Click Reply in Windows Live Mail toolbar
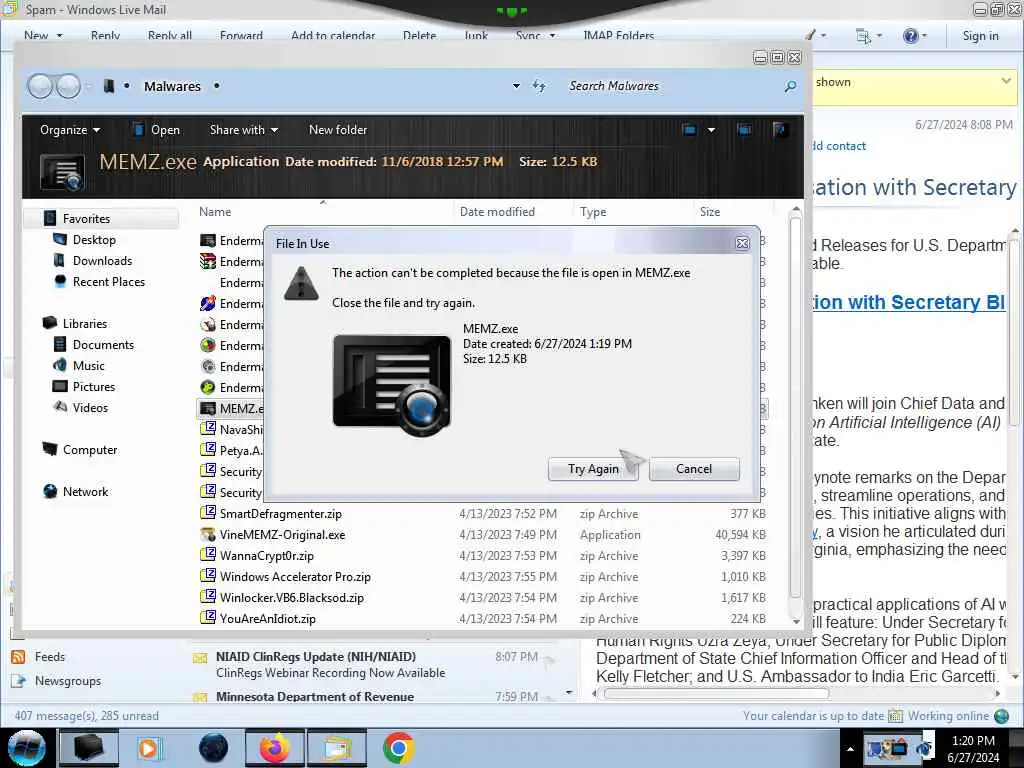Image resolution: width=1024 pixels, height=768 pixels. pos(105,35)
